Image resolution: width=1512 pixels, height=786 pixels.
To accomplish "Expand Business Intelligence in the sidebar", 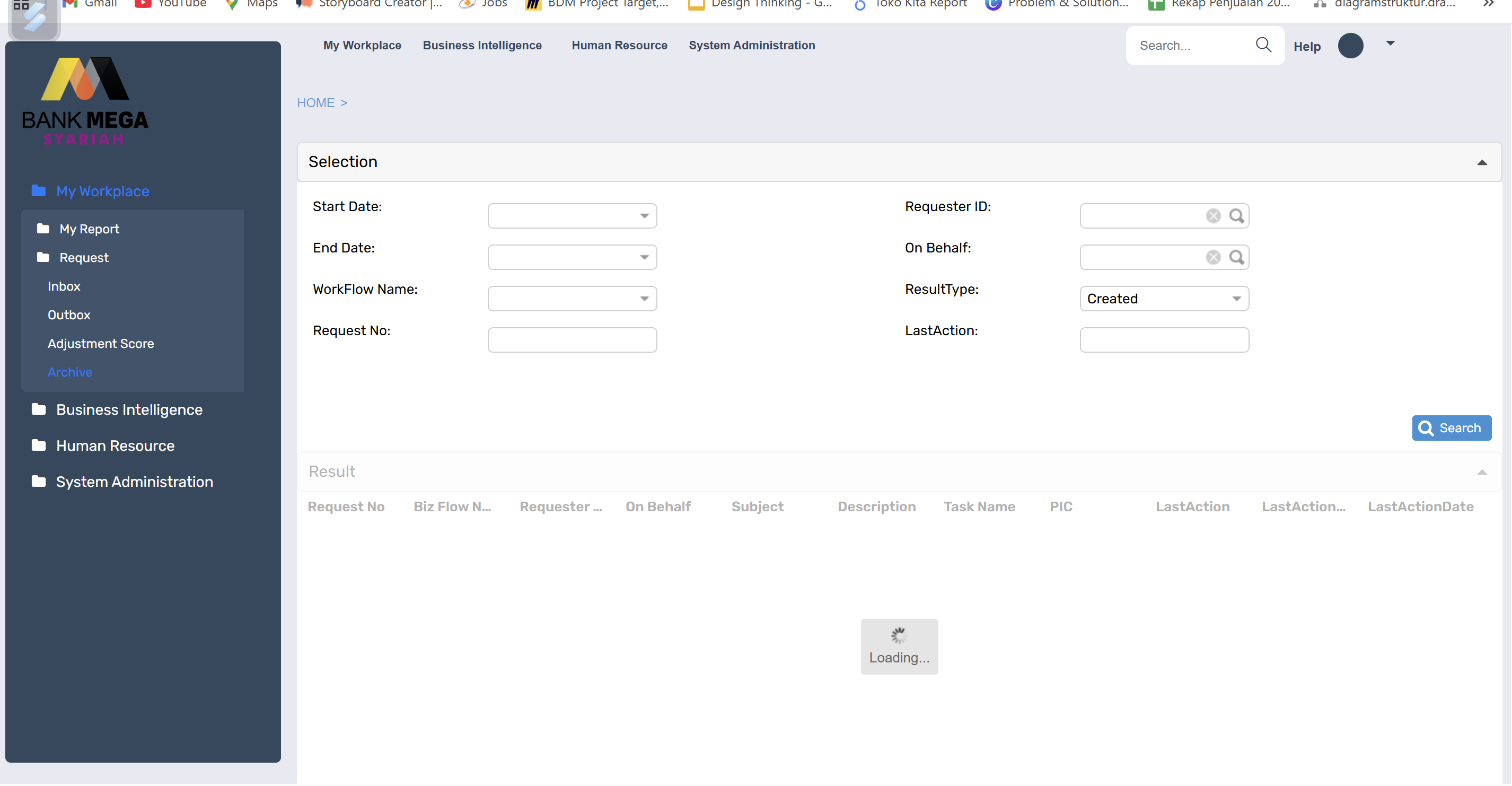I will (129, 410).
